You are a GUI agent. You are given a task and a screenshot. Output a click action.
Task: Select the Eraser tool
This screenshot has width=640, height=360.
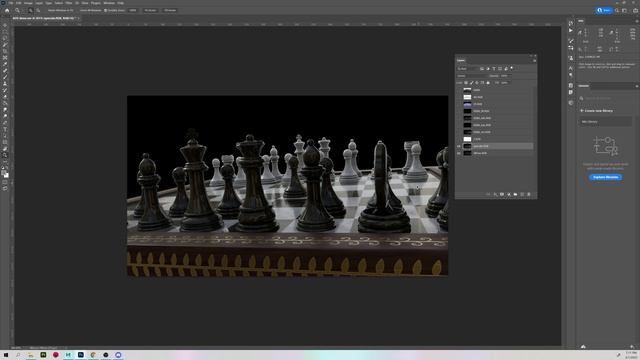point(5,97)
